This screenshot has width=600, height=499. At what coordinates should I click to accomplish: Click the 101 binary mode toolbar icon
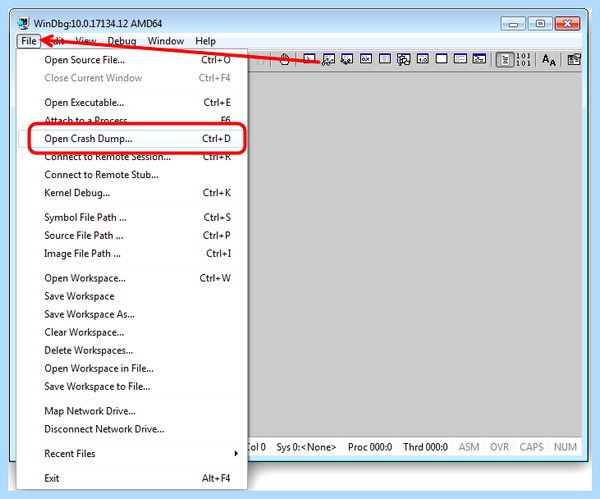(523, 60)
